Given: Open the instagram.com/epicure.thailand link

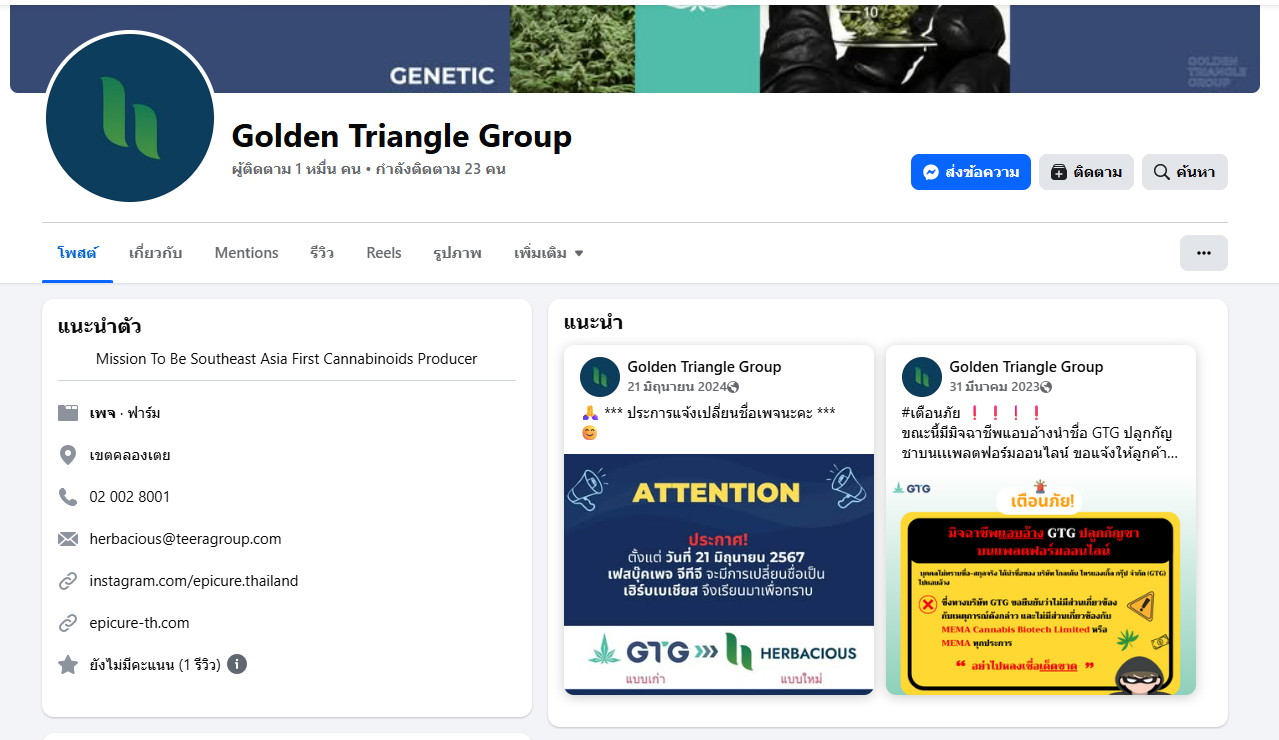Looking at the screenshot, I should [194, 581].
